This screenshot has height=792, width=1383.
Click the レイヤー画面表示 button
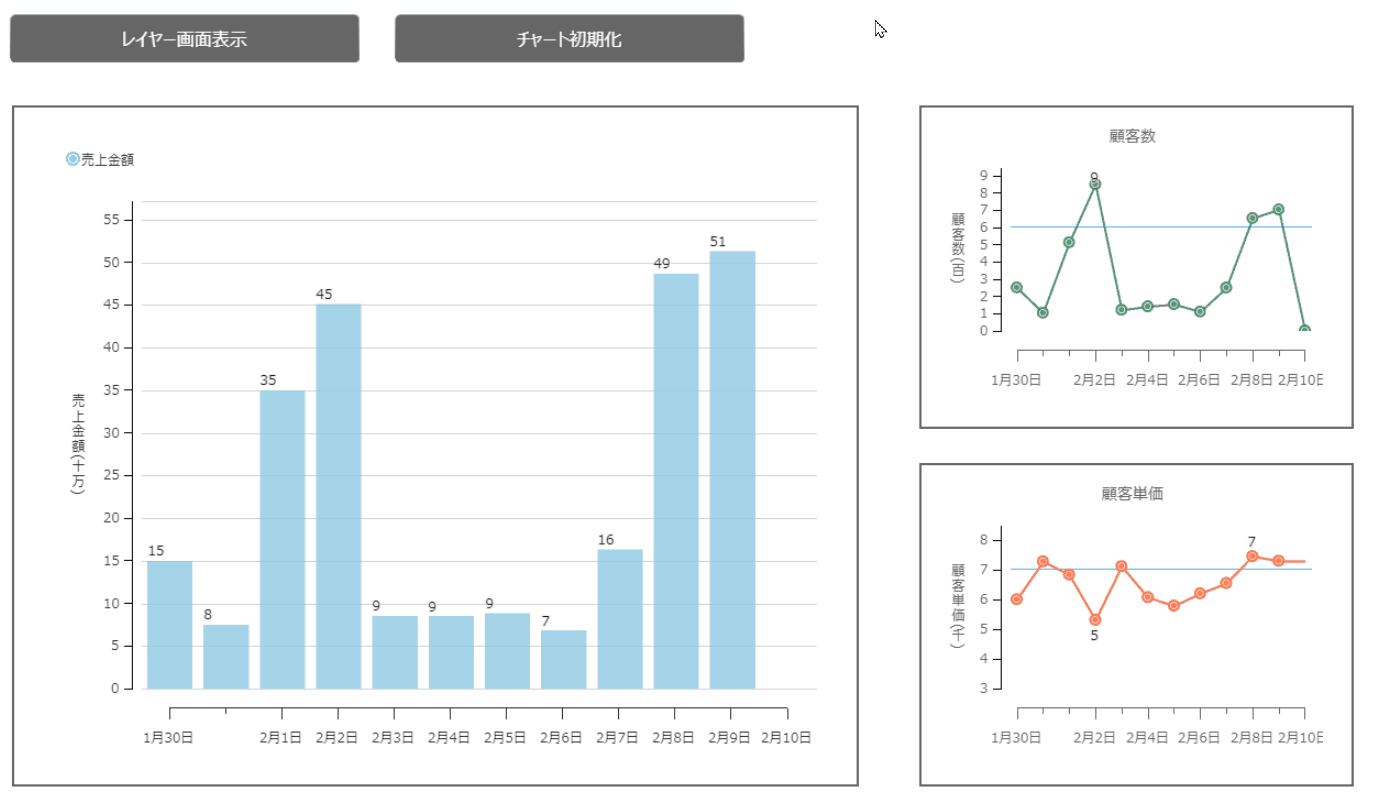(184, 39)
